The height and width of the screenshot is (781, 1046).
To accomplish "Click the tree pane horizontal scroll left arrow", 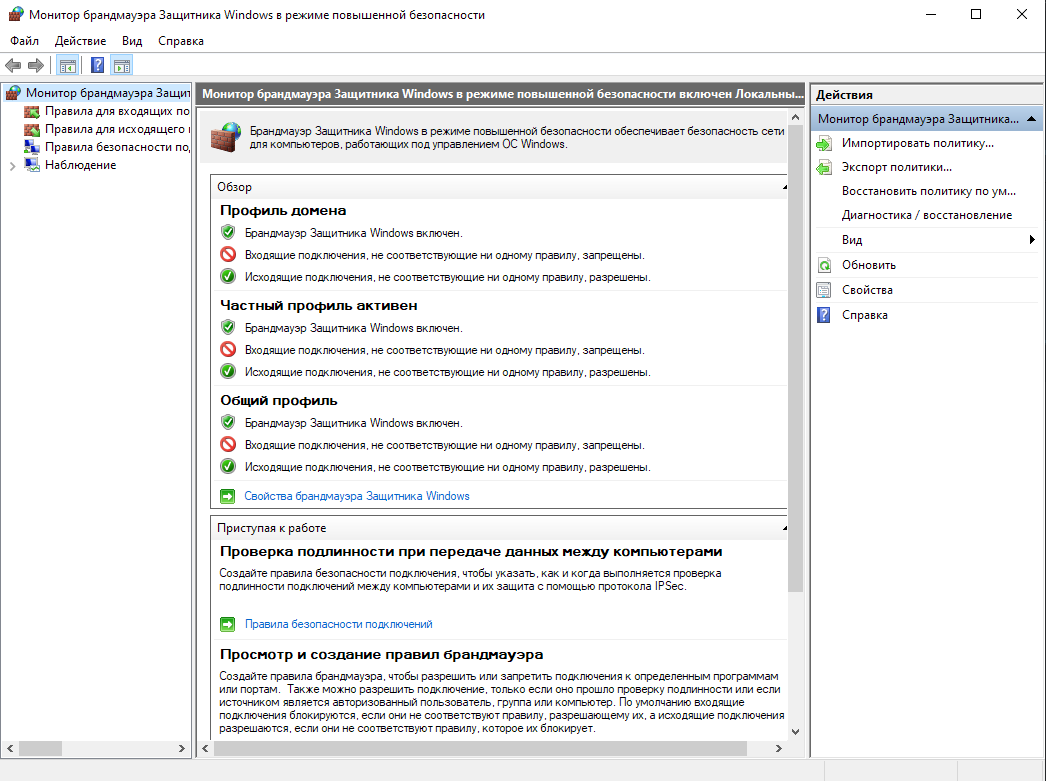I will click(10, 749).
